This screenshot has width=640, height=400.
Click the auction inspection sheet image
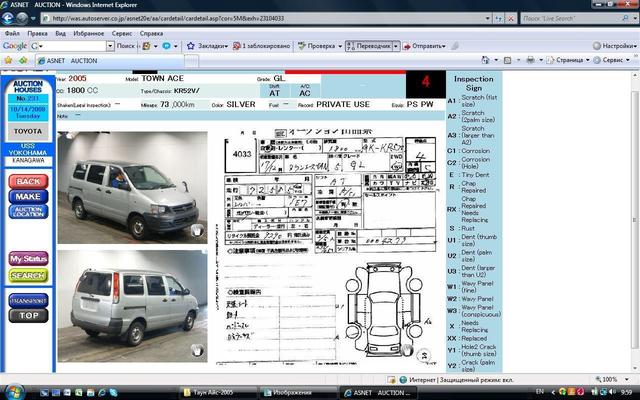(327, 245)
